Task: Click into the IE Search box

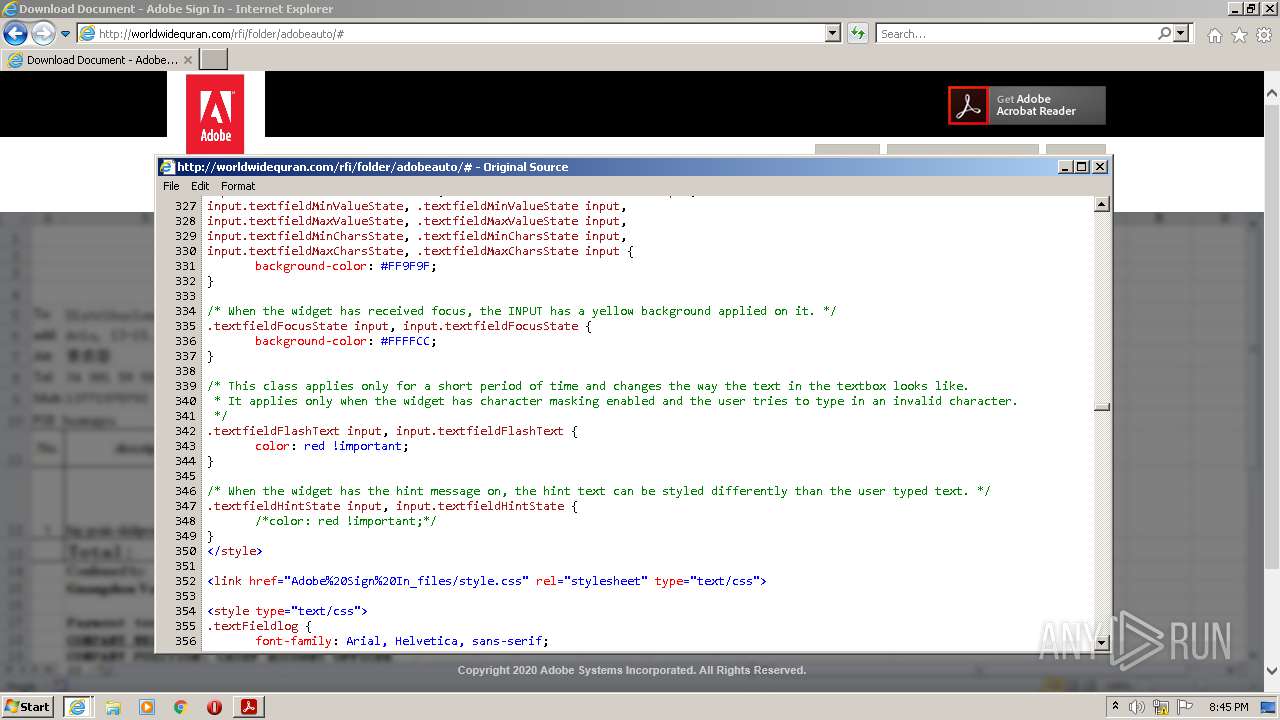Action: tap(1016, 34)
